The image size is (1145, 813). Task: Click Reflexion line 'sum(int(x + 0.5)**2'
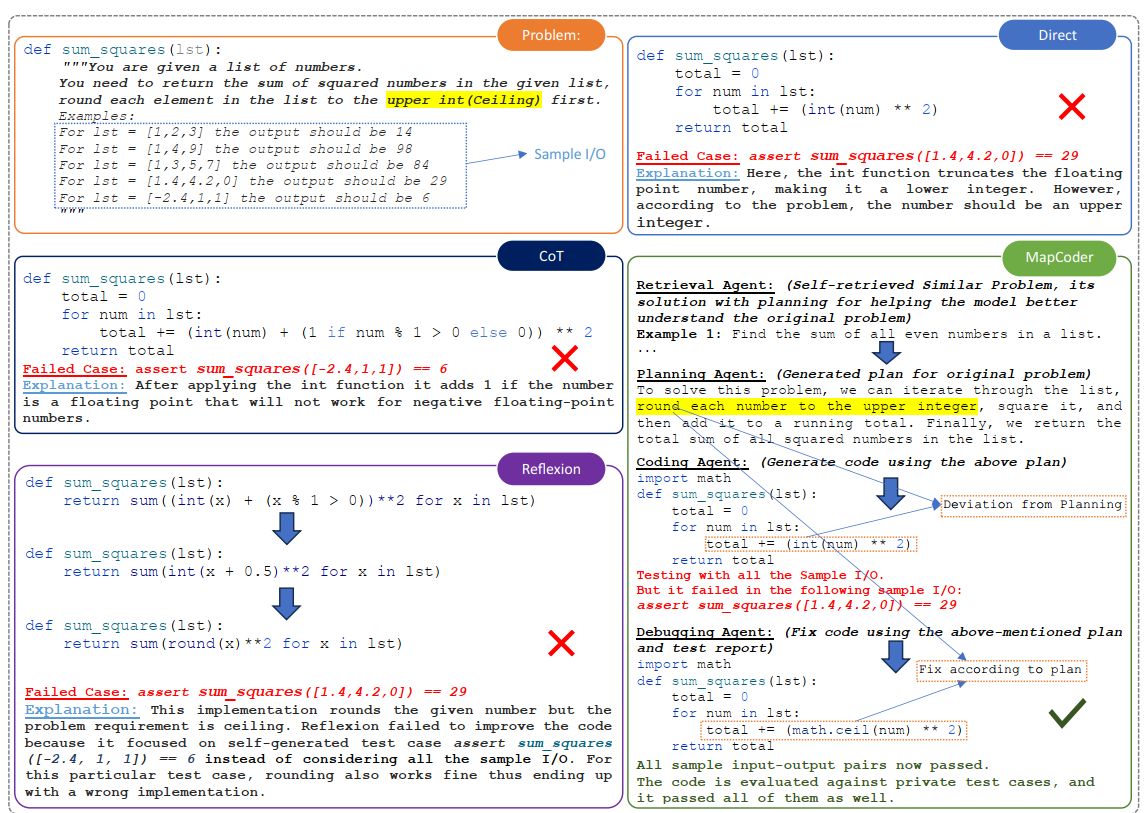point(252,571)
